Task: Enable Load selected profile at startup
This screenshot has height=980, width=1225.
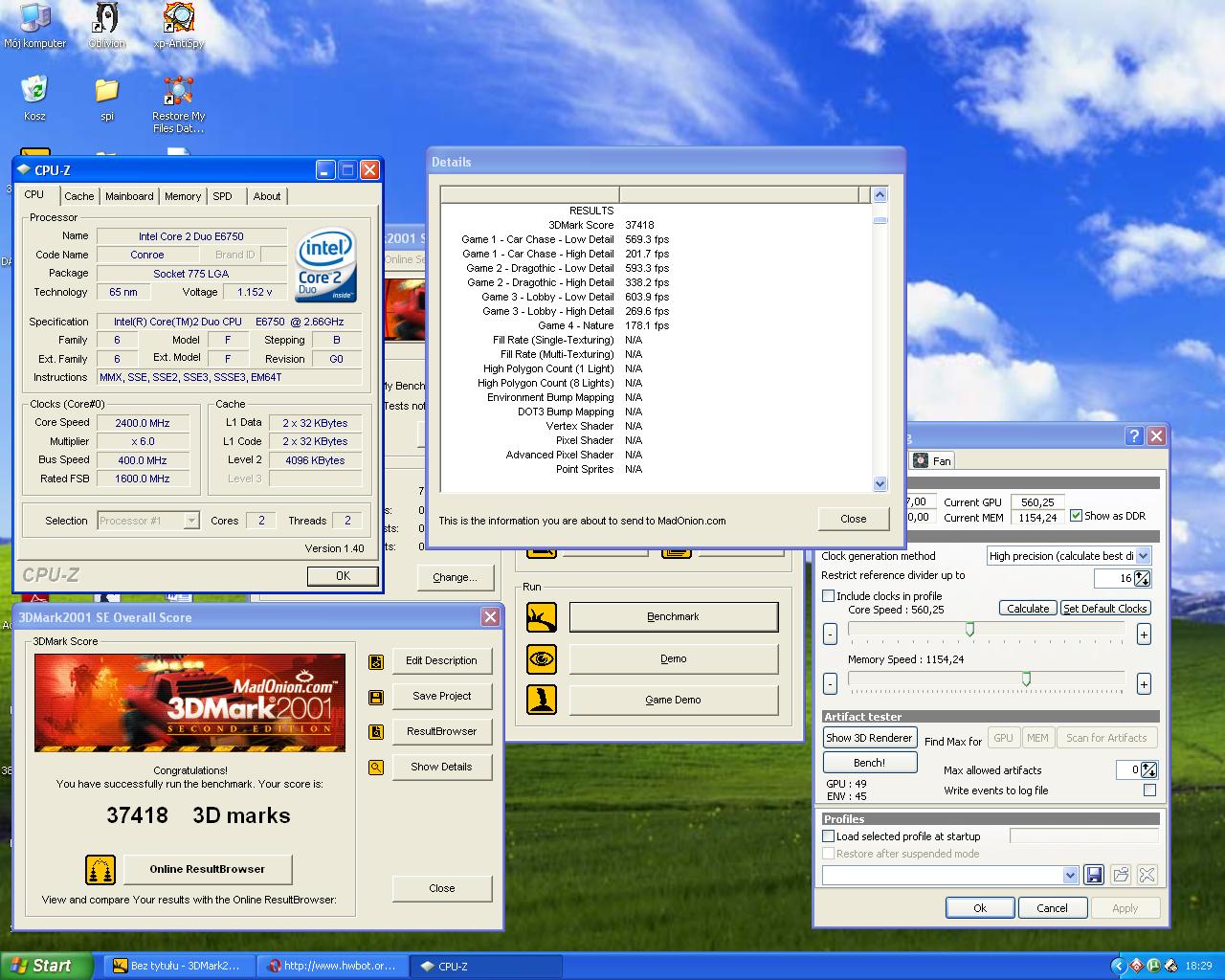Action: (x=828, y=836)
